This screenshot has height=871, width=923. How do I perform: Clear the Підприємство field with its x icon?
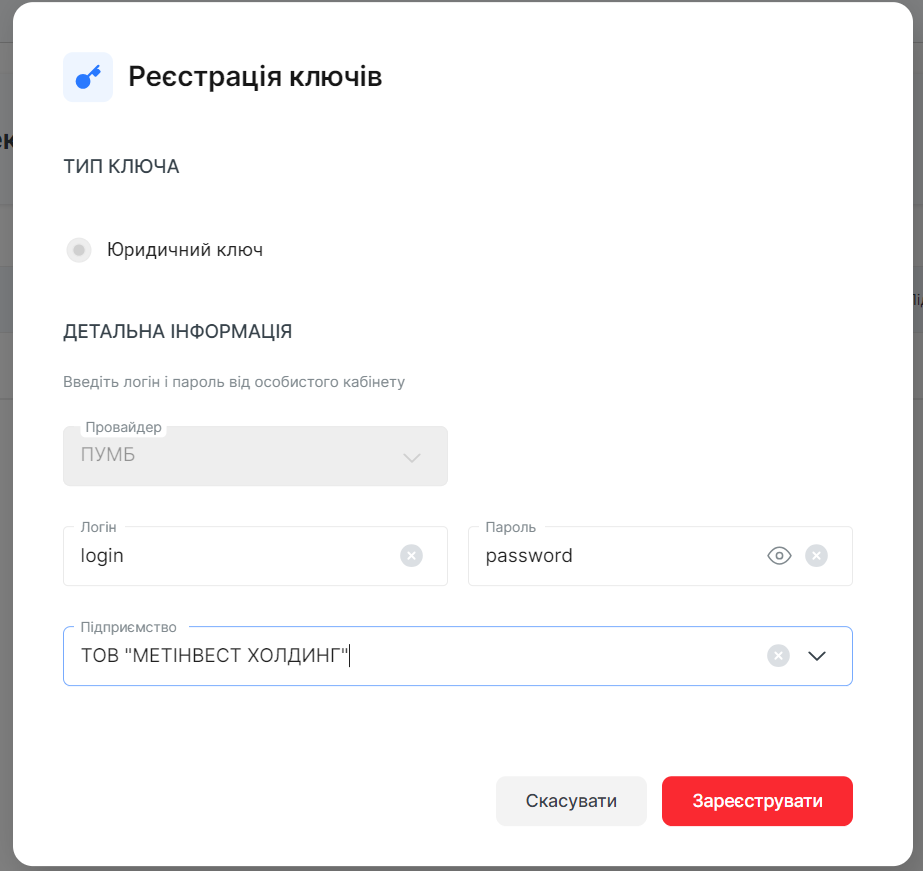click(778, 656)
